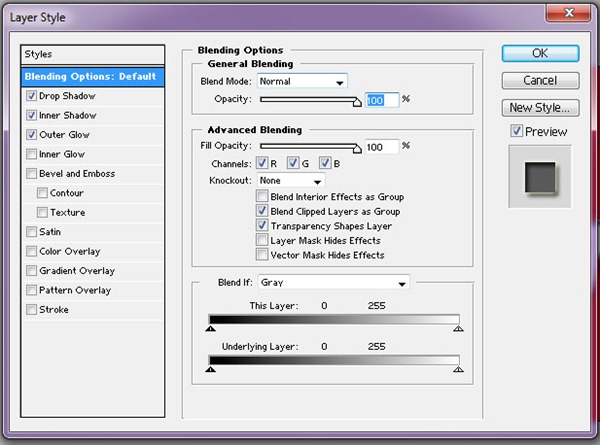Click the This Layer gradient bar
This screenshot has width=600, height=445.
334,319
